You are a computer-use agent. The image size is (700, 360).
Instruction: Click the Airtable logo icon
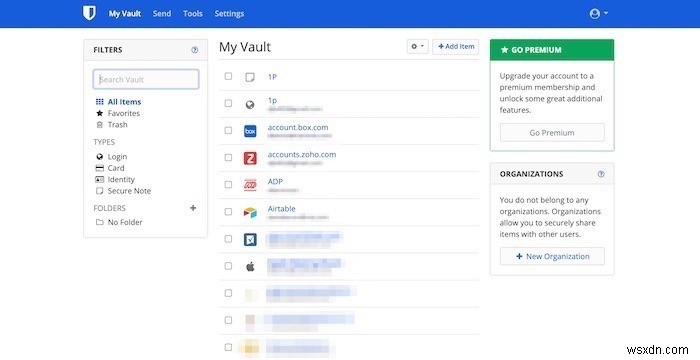(x=250, y=213)
